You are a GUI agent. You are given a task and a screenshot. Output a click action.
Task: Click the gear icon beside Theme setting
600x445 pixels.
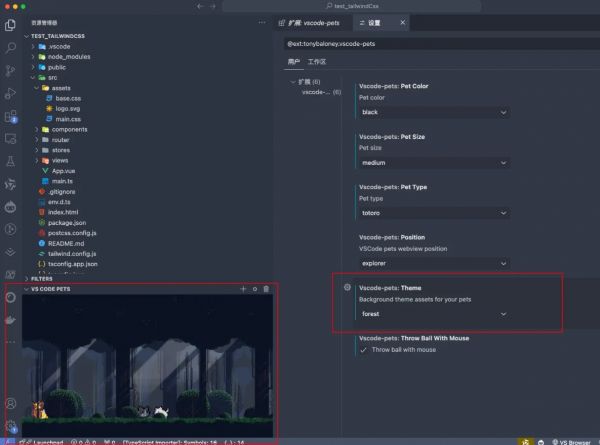coord(347,287)
